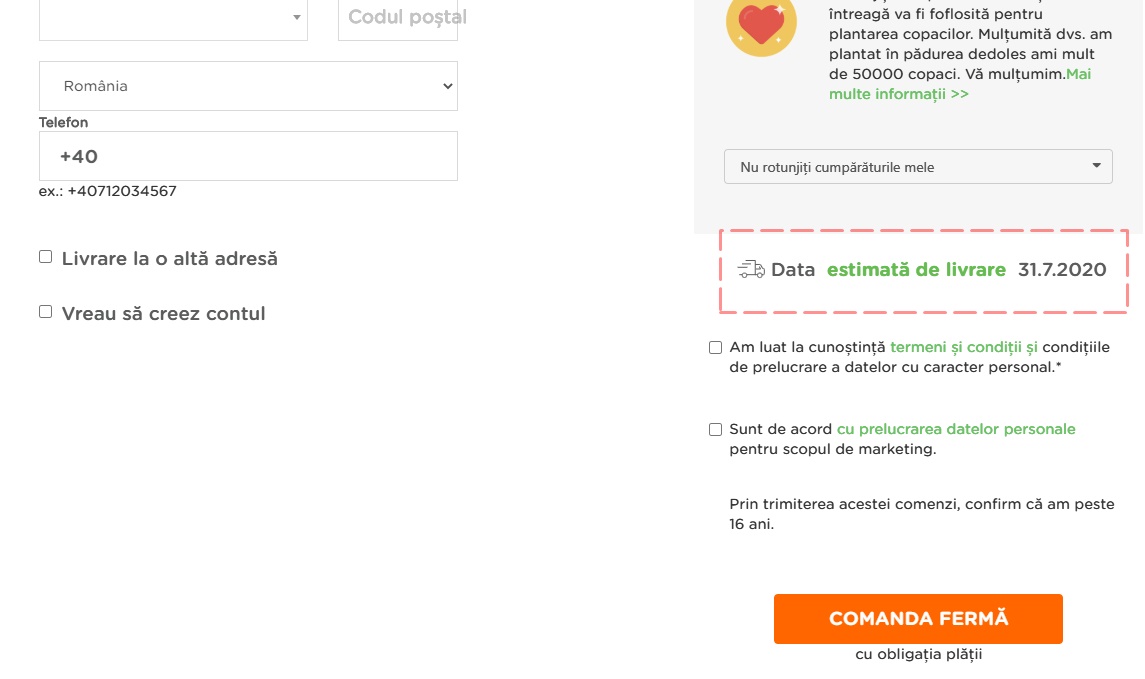1145x679 pixels.
Task: Expand 'Nu rotunjiți cumpărăturile mele' dropdown
Action: [917, 167]
